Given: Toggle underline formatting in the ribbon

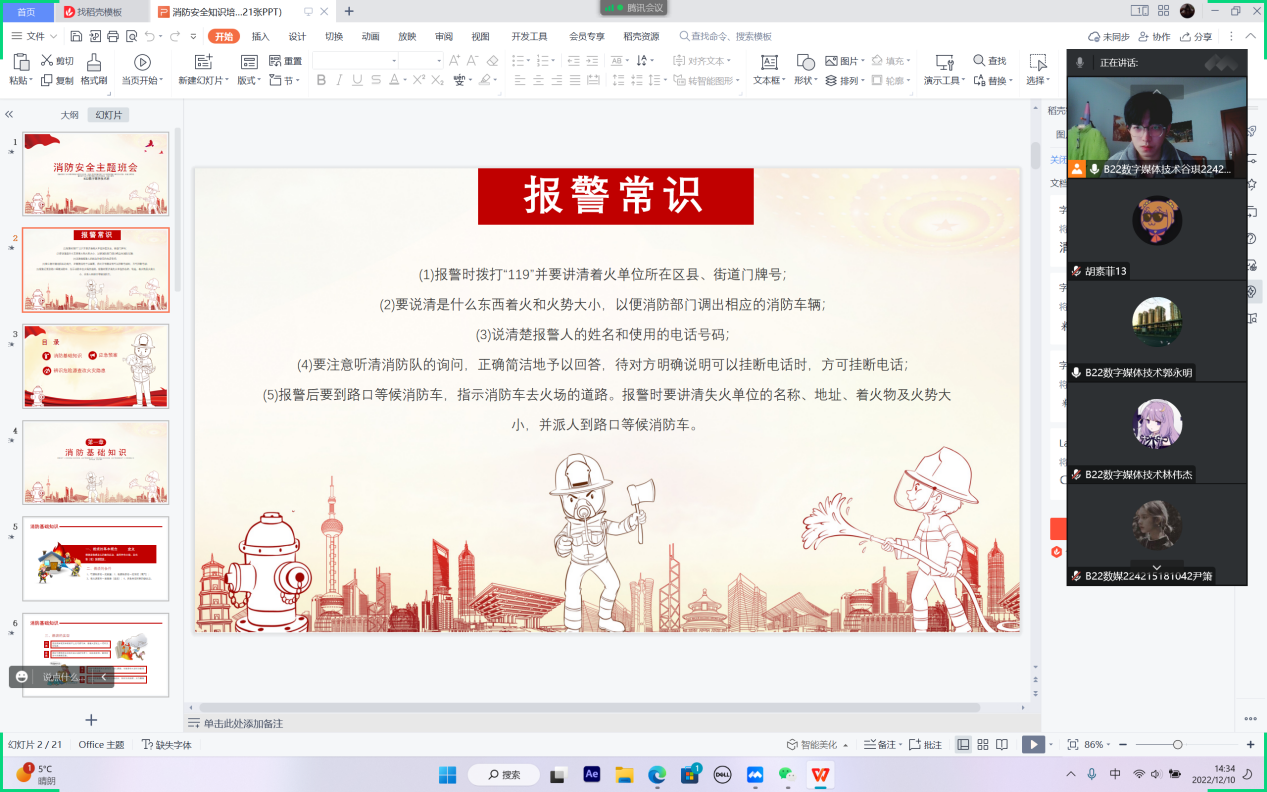Looking at the screenshot, I should point(358,80).
